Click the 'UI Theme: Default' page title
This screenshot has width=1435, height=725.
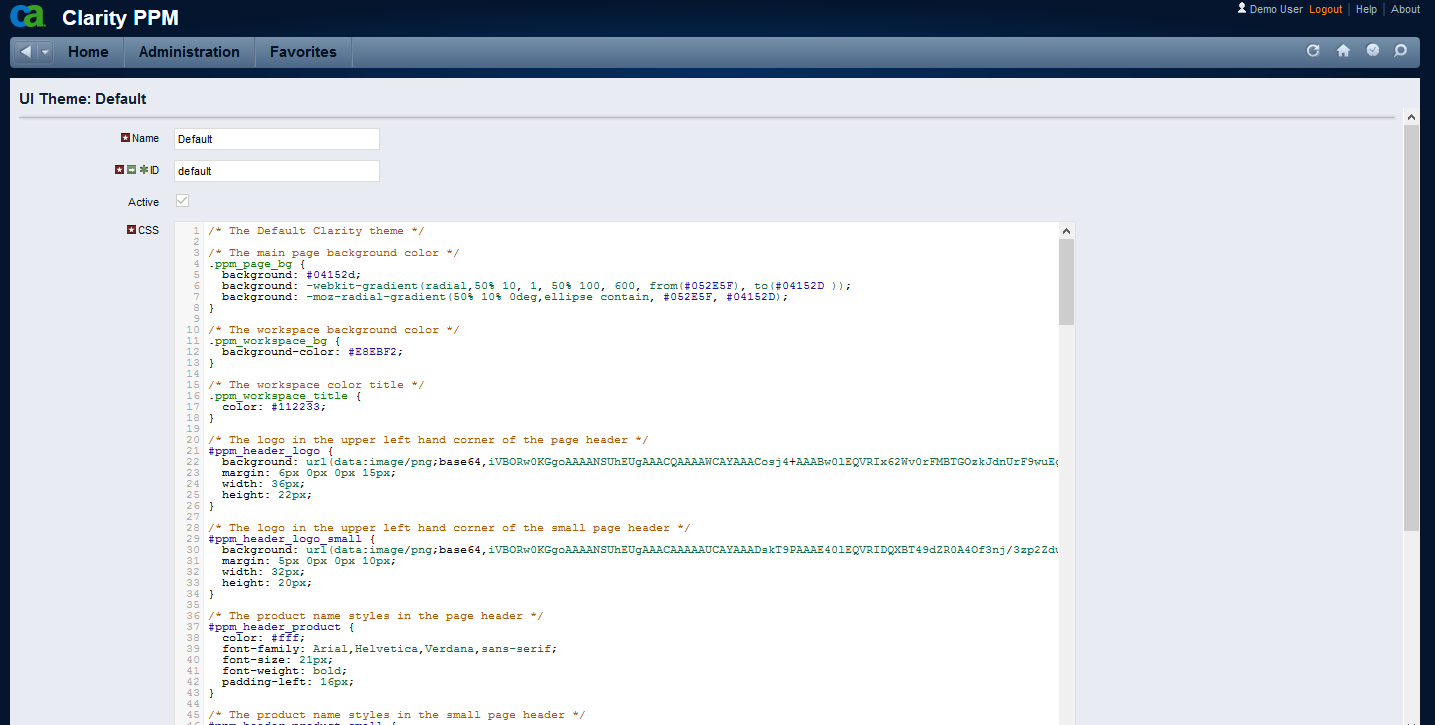tap(83, 99)
